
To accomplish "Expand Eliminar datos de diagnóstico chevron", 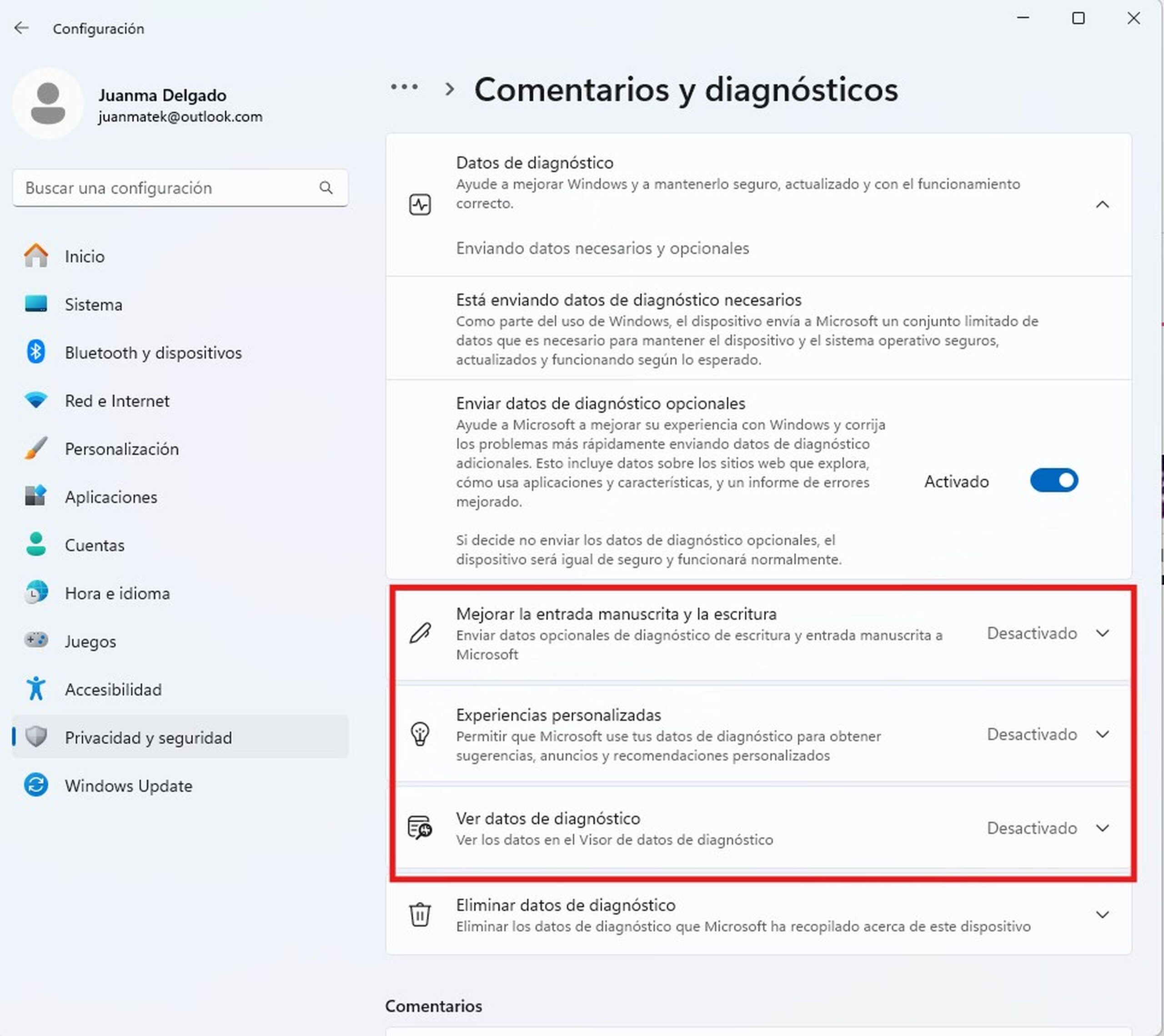I will coord(1103,915).
